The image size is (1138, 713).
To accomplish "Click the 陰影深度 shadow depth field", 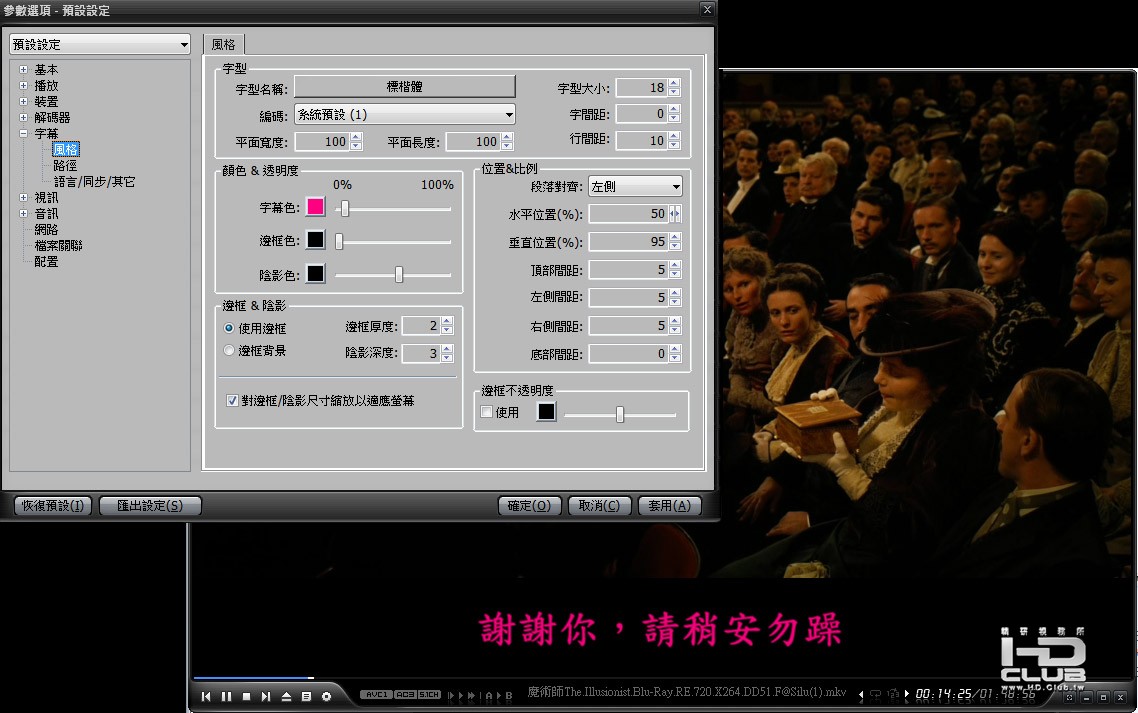I will [422, 353].
